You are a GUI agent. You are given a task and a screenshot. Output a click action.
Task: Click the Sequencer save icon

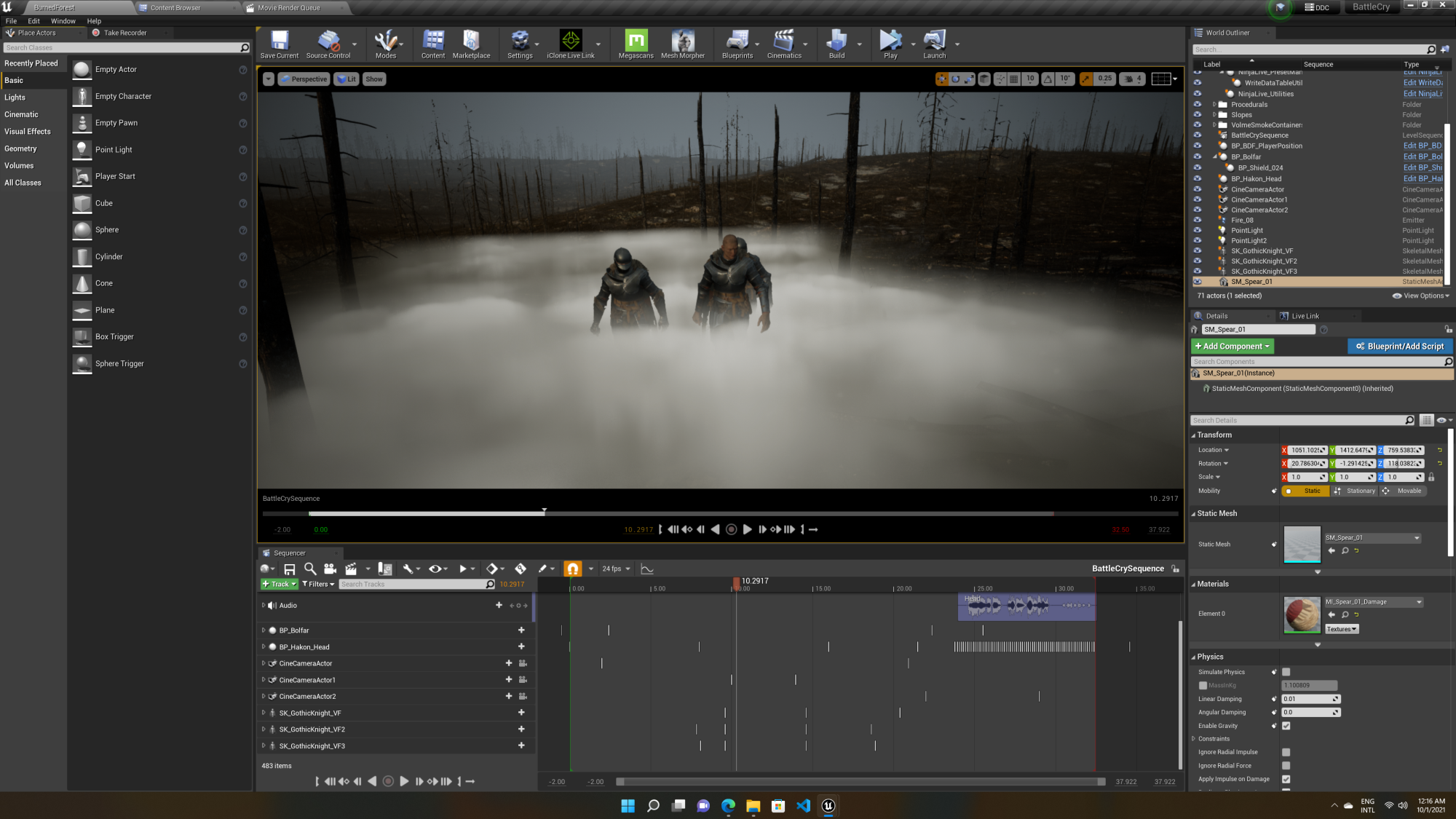(289, 569)
